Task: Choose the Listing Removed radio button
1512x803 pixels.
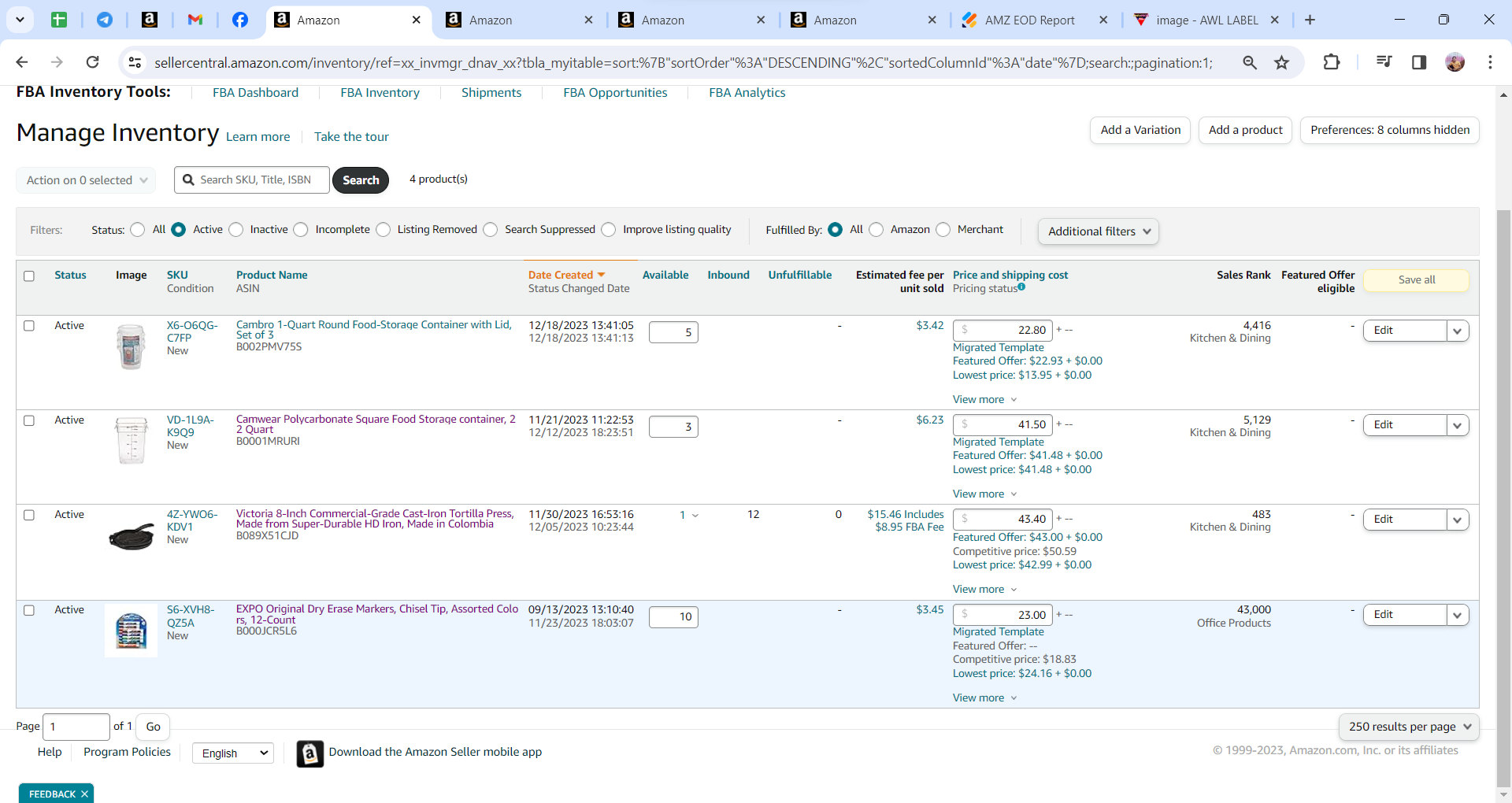Action: click(x=384, y=230)
